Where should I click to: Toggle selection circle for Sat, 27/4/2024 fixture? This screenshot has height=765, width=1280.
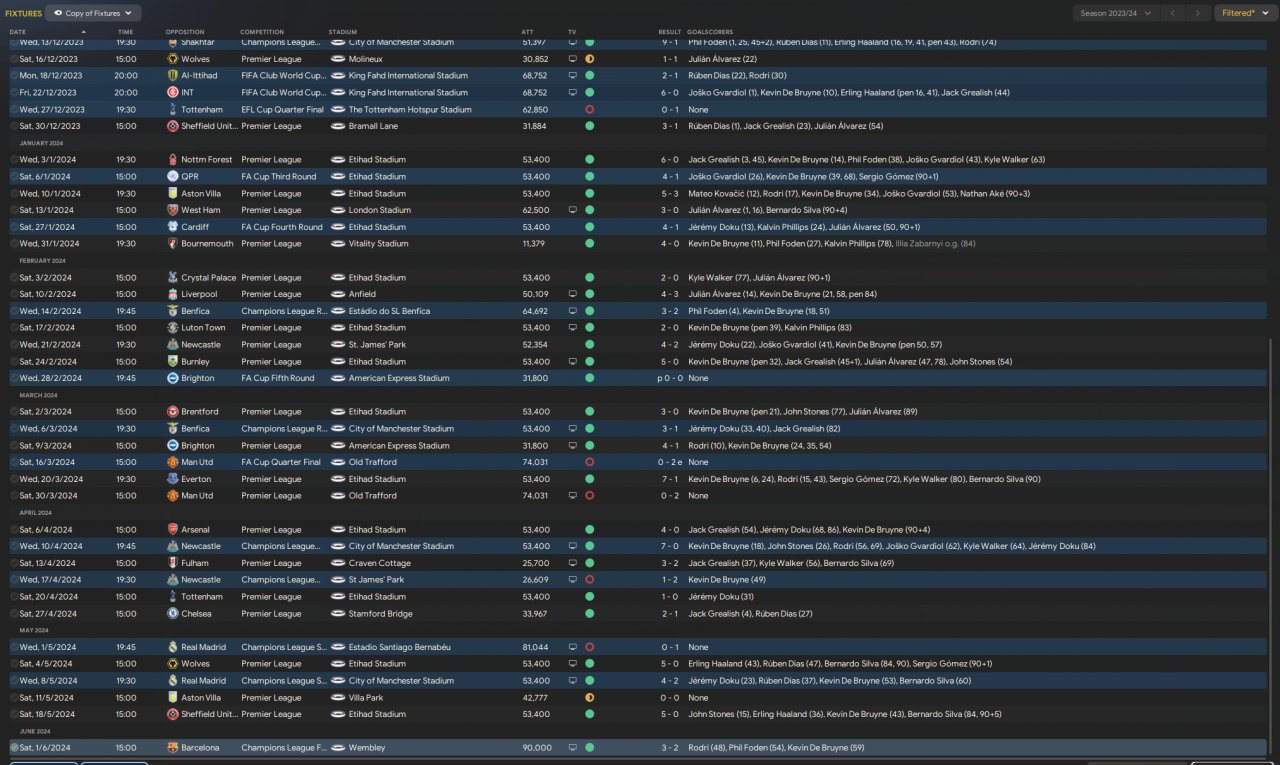[14, 614]
